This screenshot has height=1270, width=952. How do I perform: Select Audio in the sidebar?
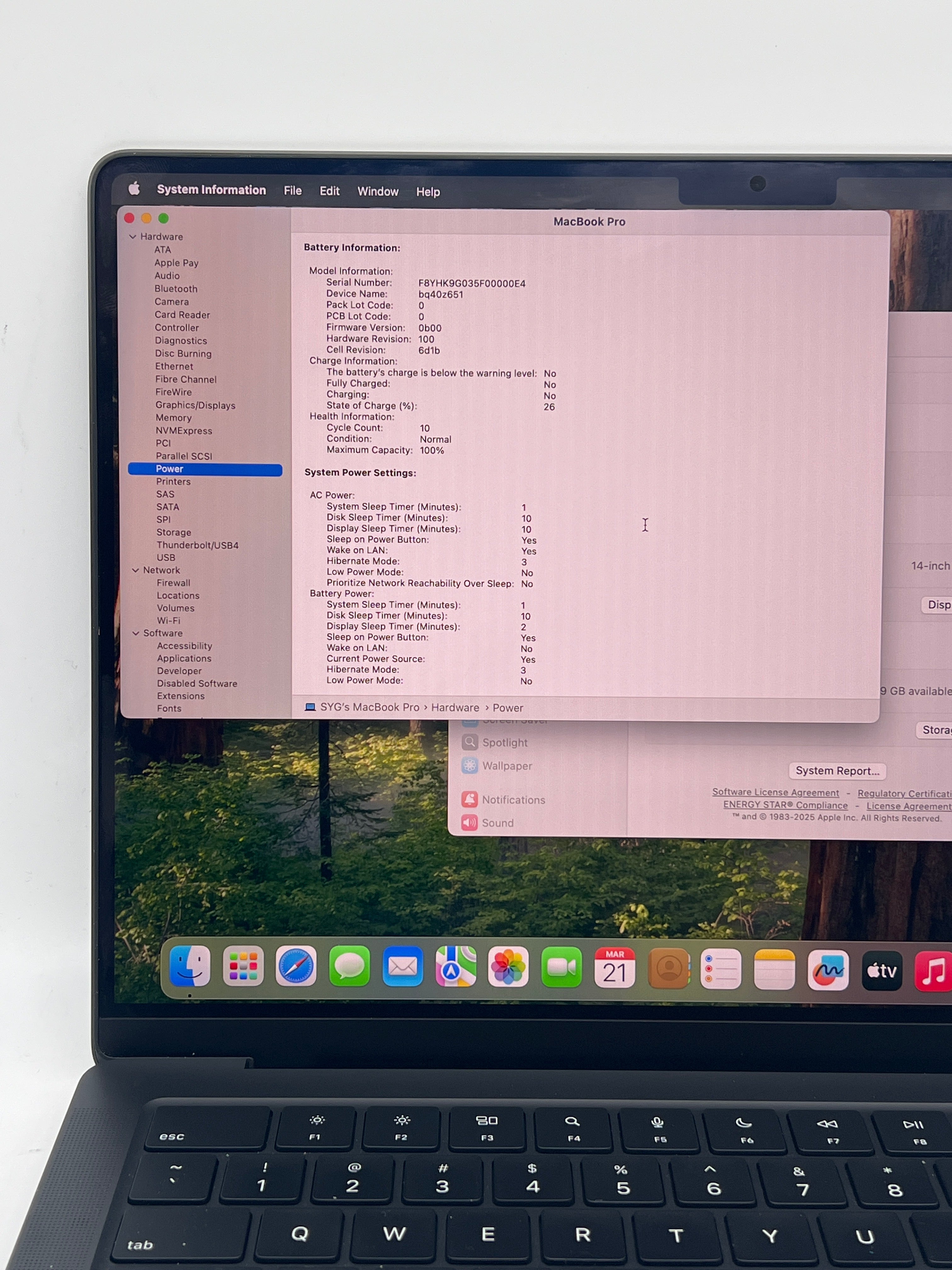point(167,276)
